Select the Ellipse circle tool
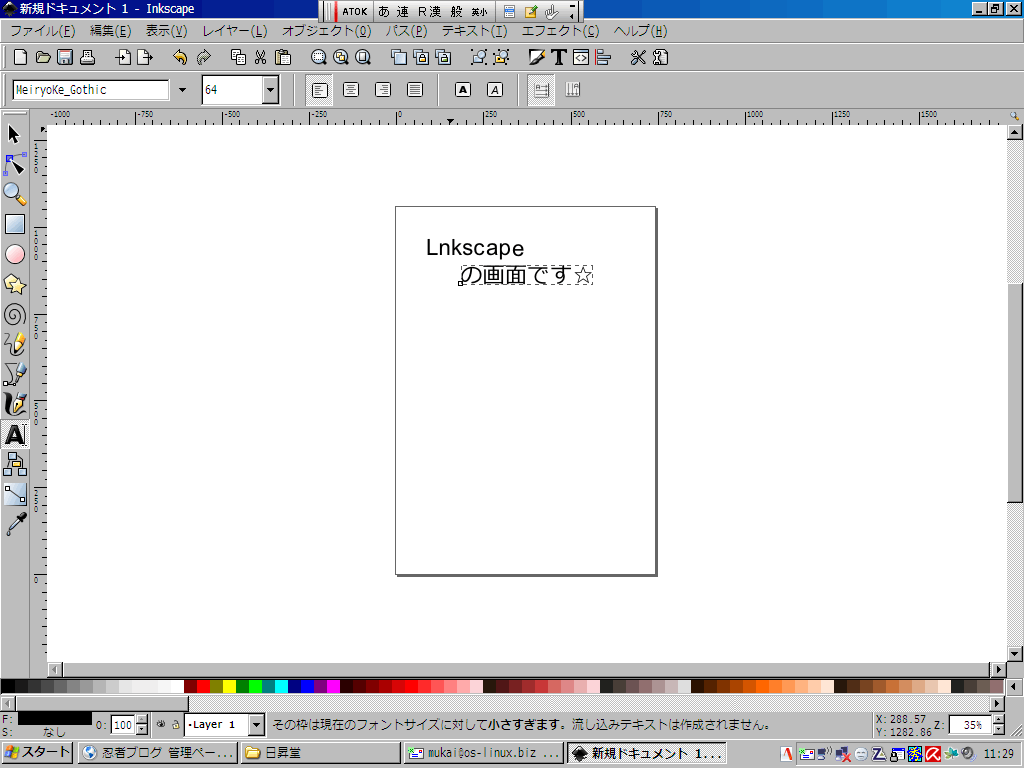Screen dimensions: 1024x768 [14, 254]
